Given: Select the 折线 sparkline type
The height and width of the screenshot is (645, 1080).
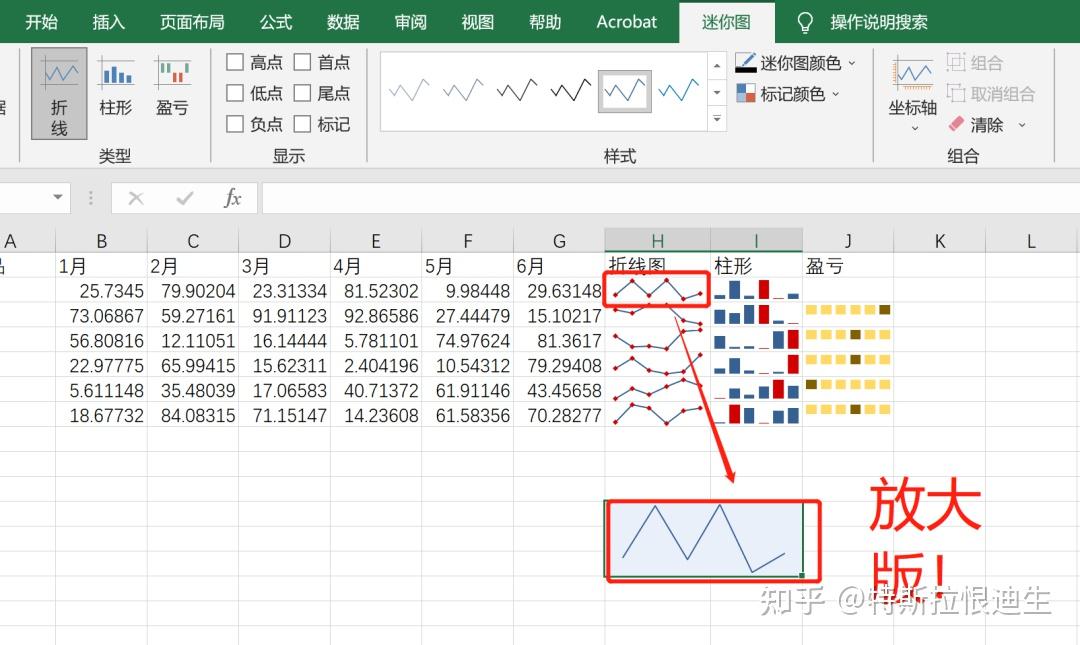Looking at the screenshot, I should pos(59,94).
